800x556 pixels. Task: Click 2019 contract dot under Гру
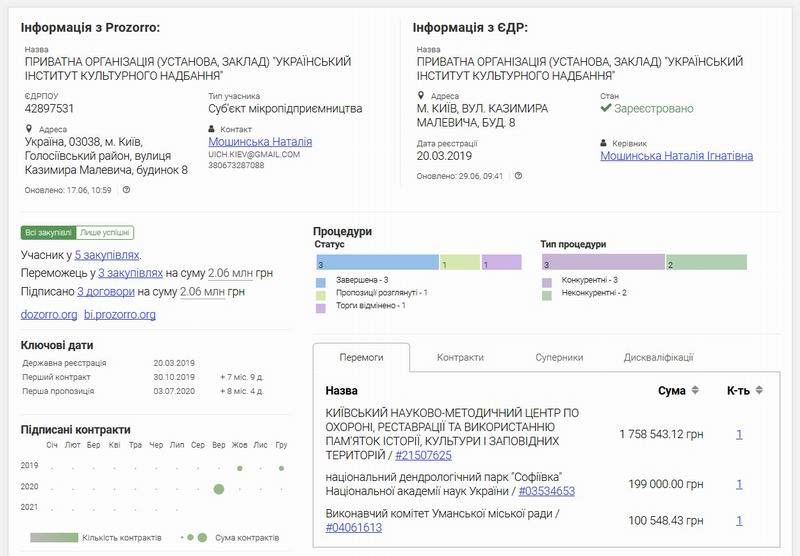pyautogui.click(x=282, y=468)
